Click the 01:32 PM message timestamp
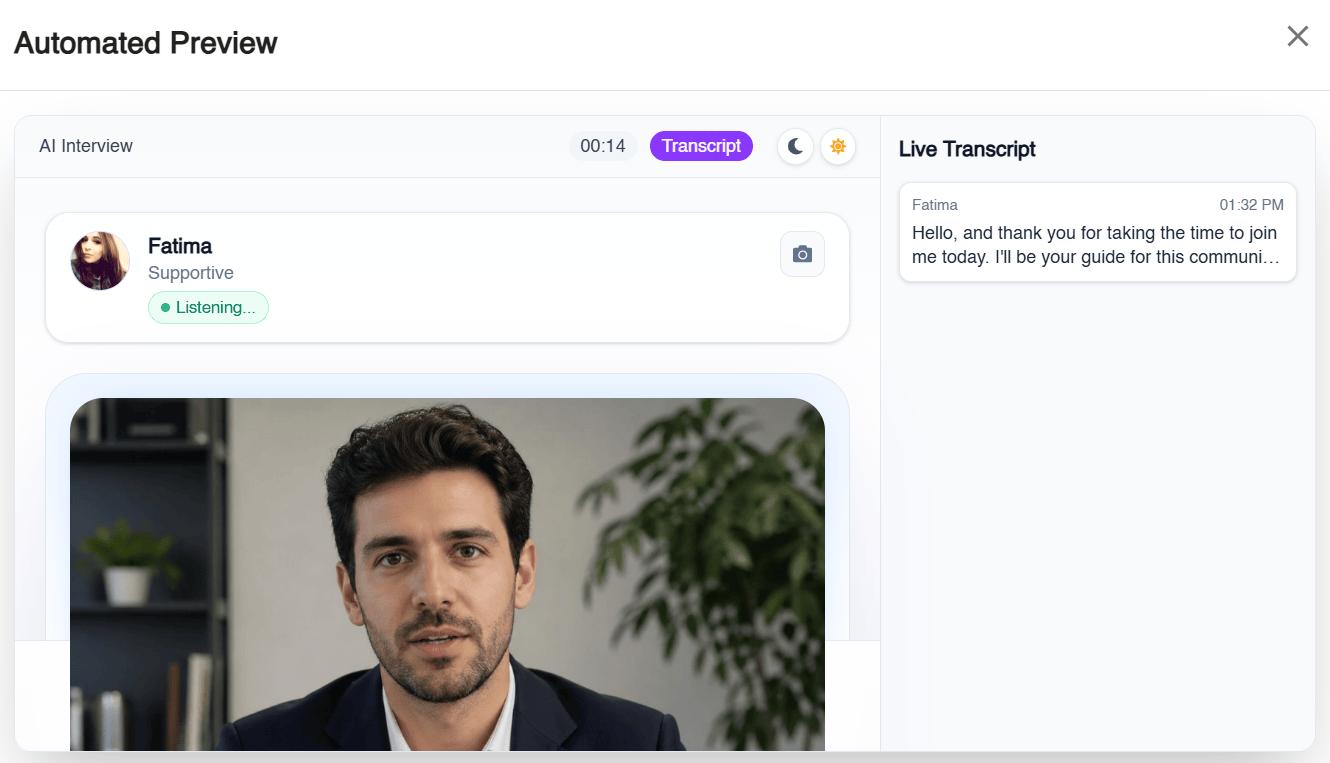 1251,205
